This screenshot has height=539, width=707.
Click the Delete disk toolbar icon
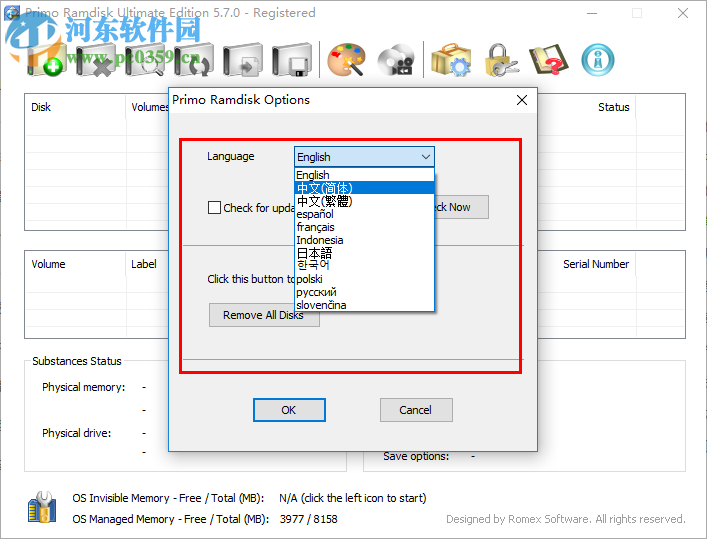coord(96,60)
